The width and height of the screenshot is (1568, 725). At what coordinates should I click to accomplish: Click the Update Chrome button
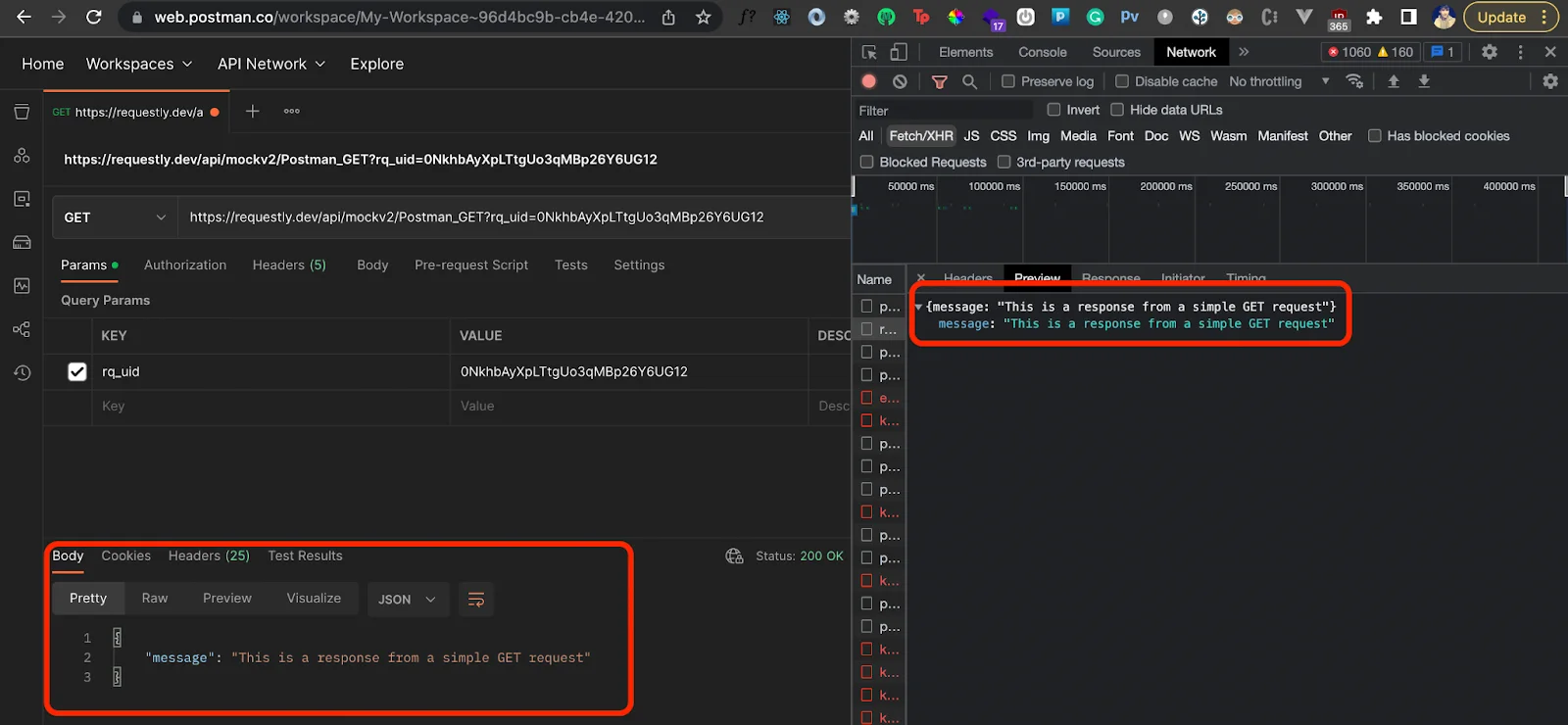(1510, 17)
